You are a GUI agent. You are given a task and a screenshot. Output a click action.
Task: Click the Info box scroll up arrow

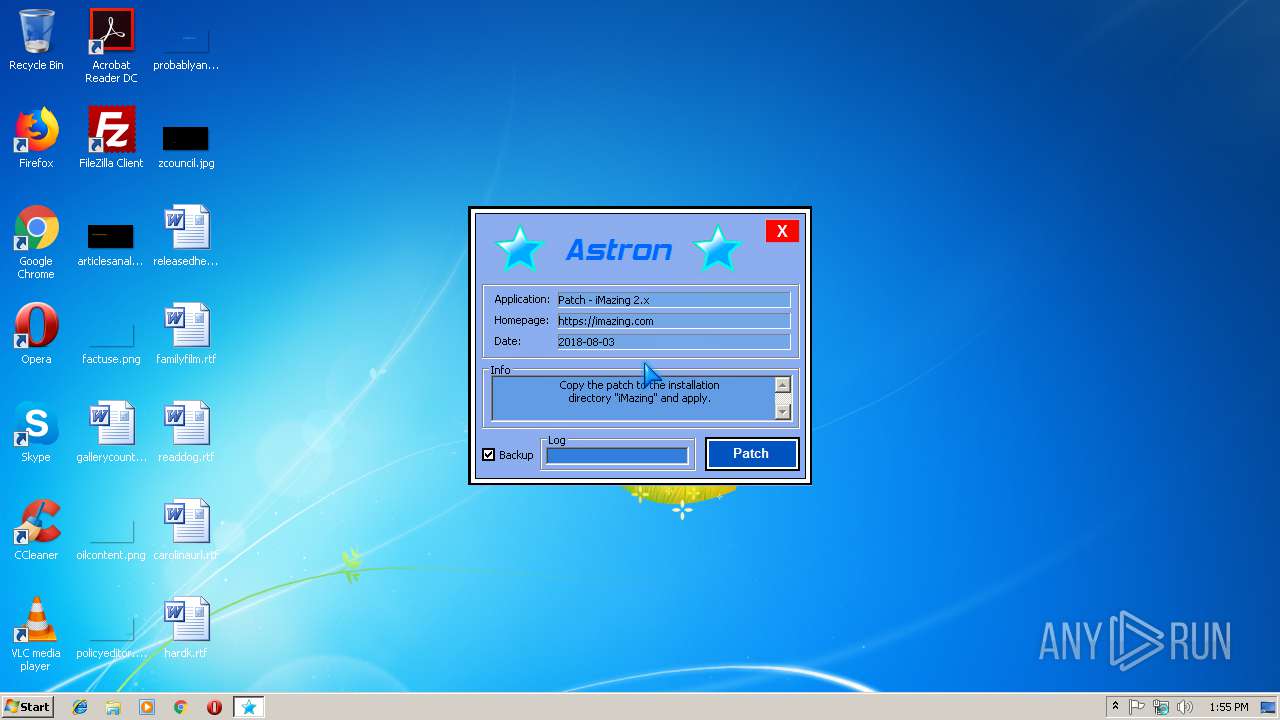click(782, 385)
